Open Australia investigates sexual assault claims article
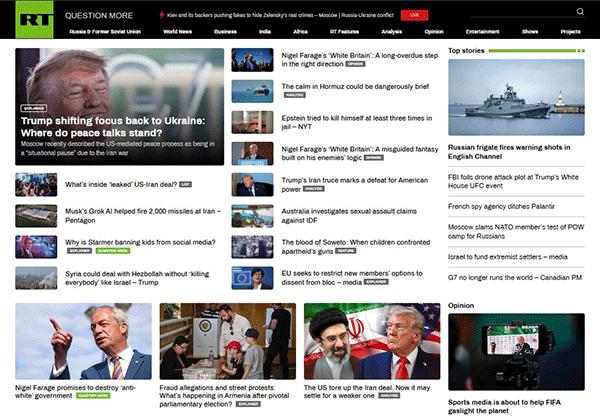This screenshot has height=418, width=600. 349,216
